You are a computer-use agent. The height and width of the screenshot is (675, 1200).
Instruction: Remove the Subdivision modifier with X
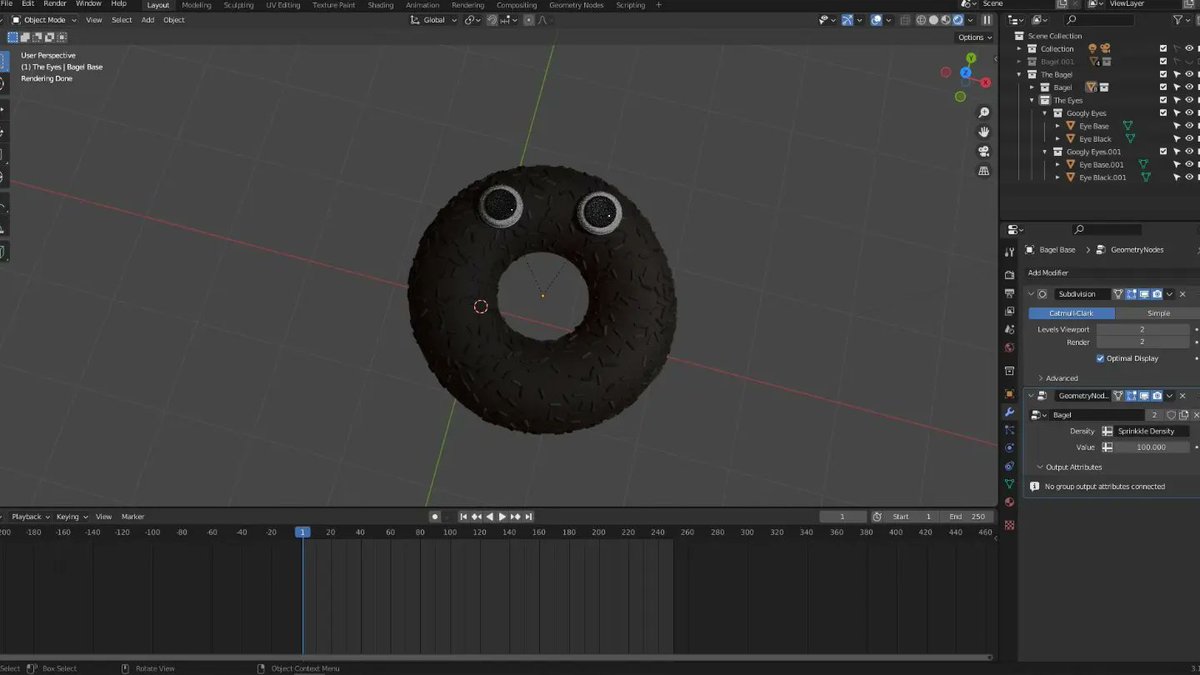click(1182, 294)
